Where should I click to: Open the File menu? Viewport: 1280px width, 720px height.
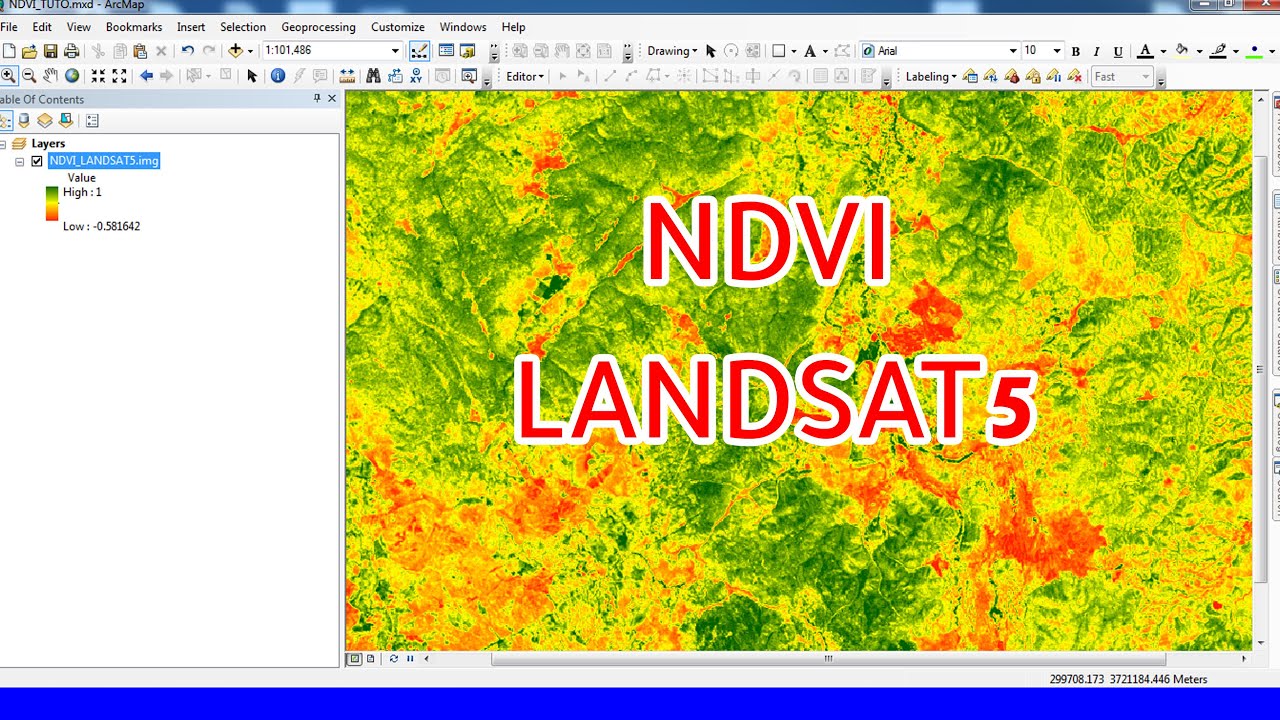9,27
